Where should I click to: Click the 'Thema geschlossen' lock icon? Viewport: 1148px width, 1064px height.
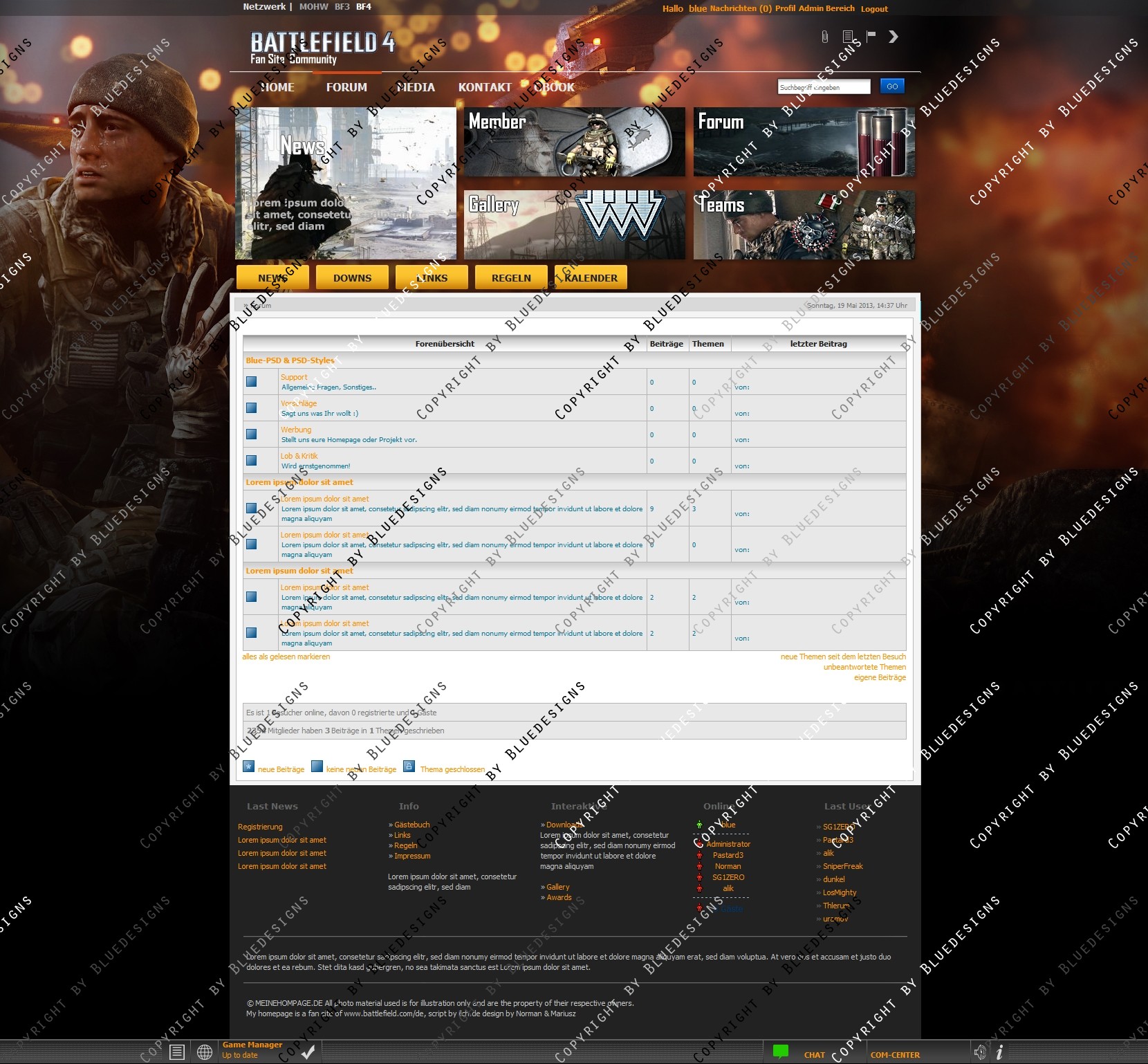point(409,767)
